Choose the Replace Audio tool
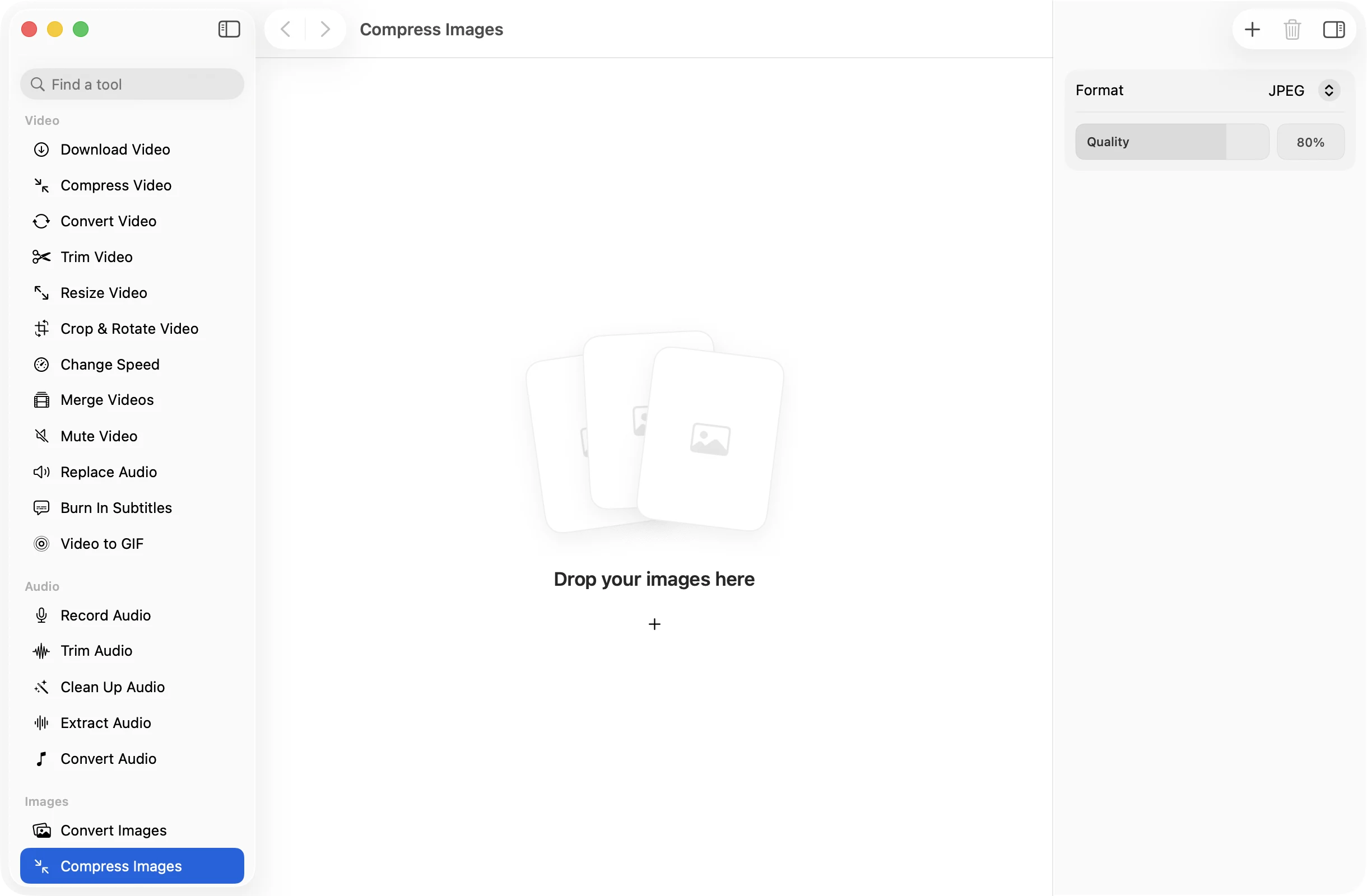The width and height of the screenshot is (1367, 896). (x=132, y=472)
